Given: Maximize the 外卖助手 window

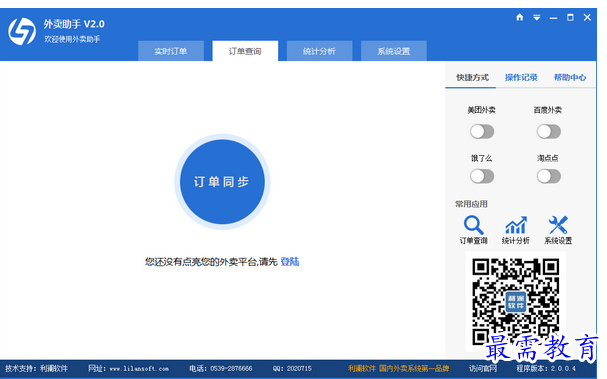Looking at the screenshot, I should 570,17.
